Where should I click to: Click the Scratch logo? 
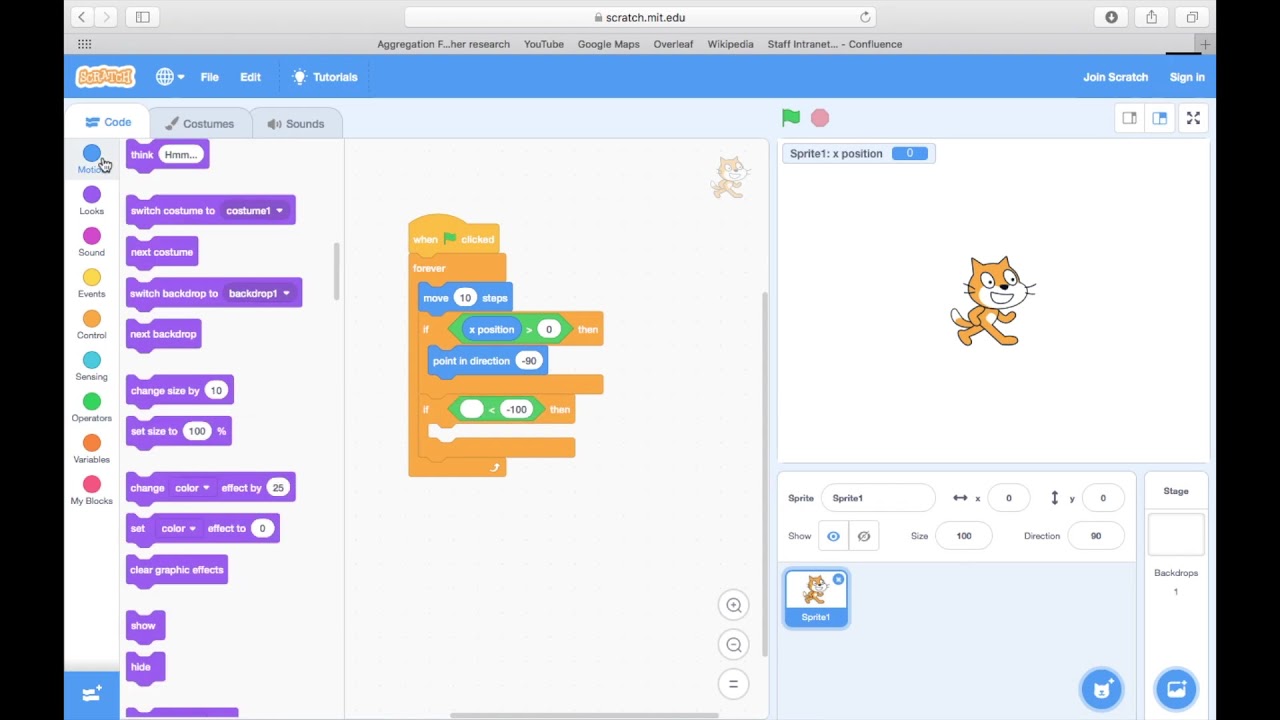coord(105,77)
